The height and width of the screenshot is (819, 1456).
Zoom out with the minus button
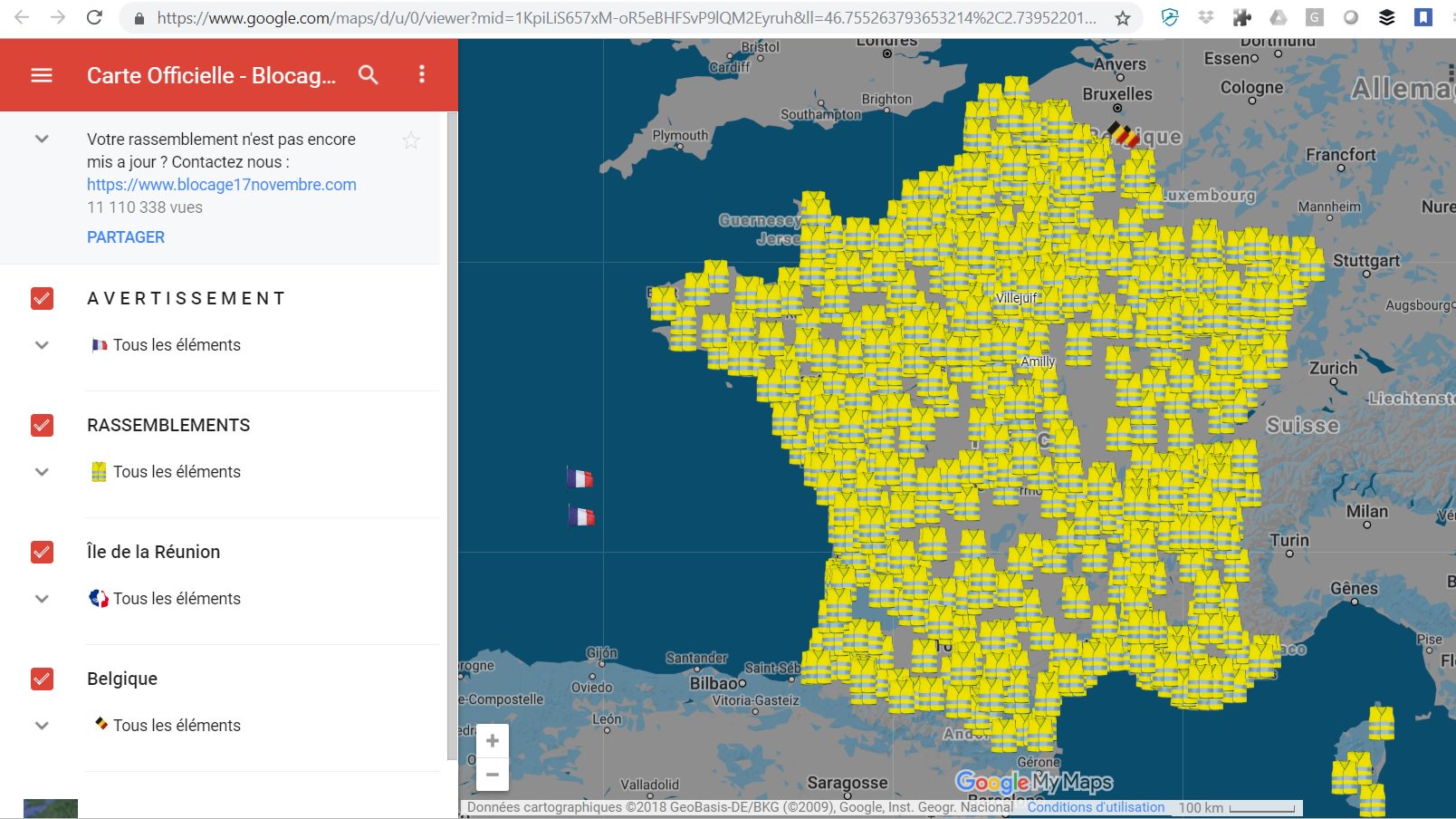[x=493, y=775]
